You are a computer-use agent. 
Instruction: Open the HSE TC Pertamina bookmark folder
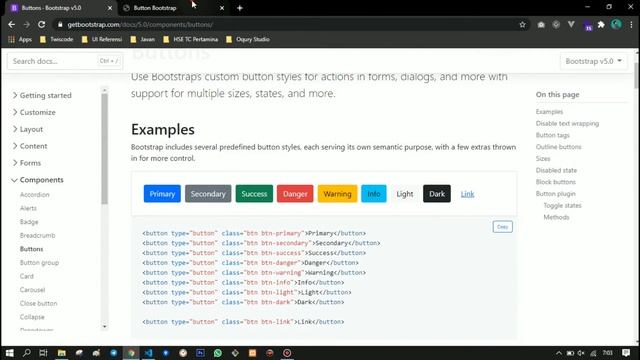(x=190, y=39)
